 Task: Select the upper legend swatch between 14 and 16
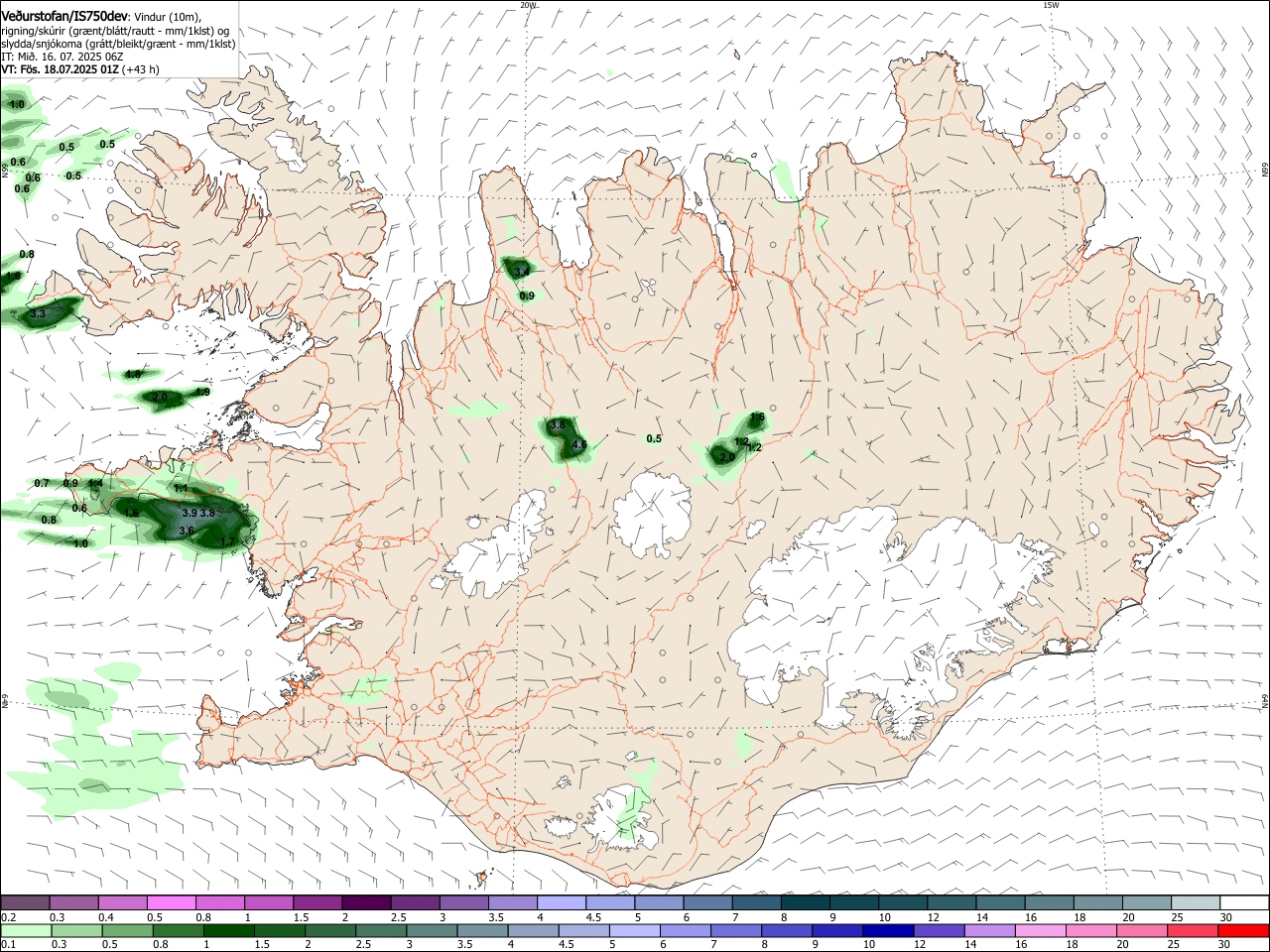coord(1001,902)
